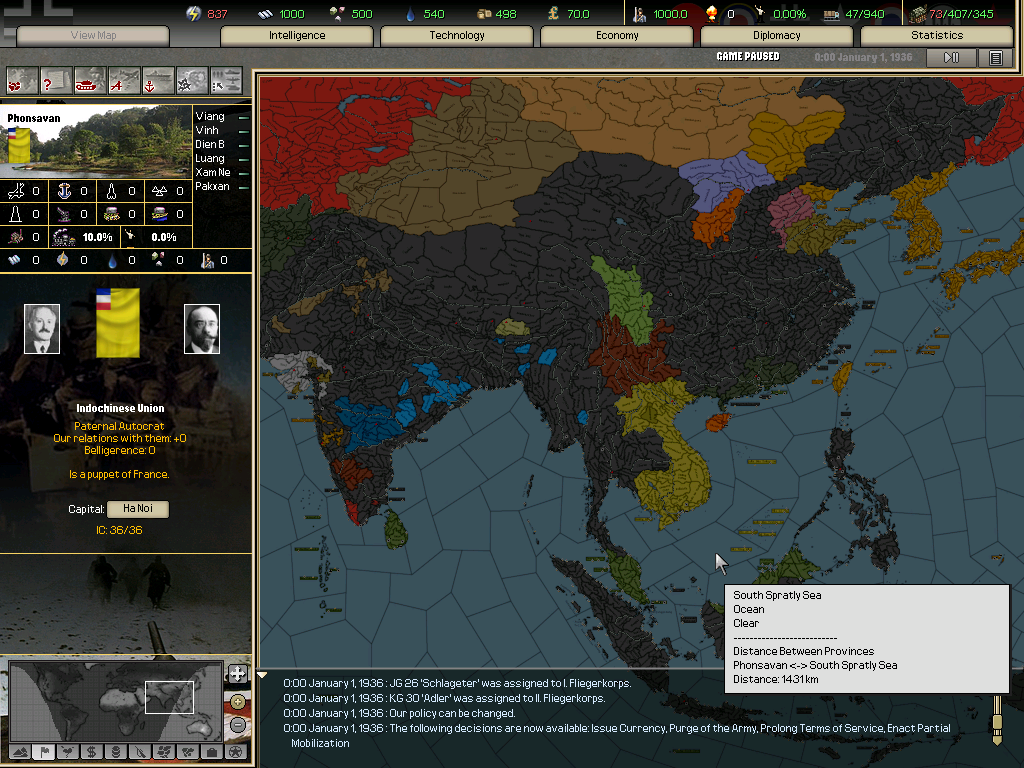Click the stacked coins resources map mode icon
This screenshot has height=768, width=1024.
coord(115,754)
